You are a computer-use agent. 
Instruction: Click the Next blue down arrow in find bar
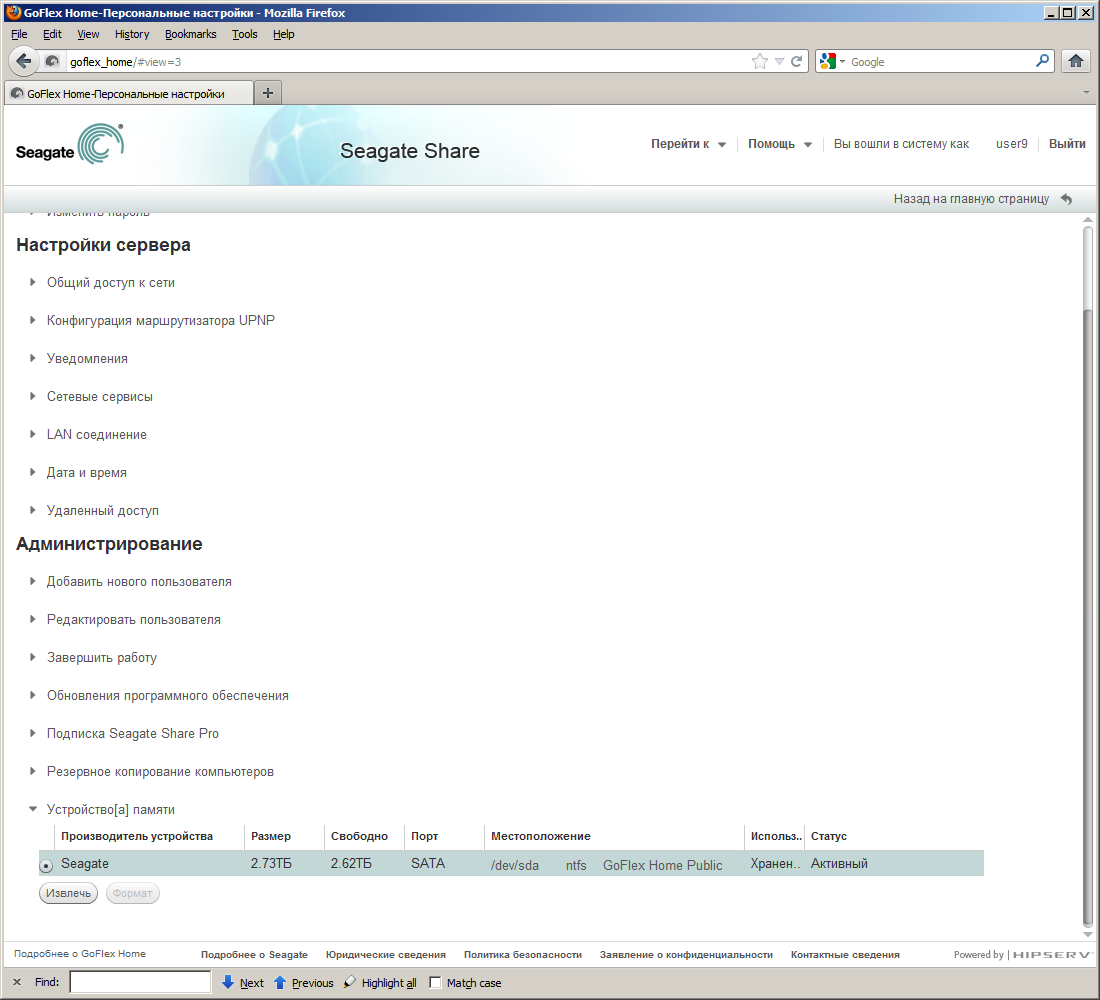point(227,982)
